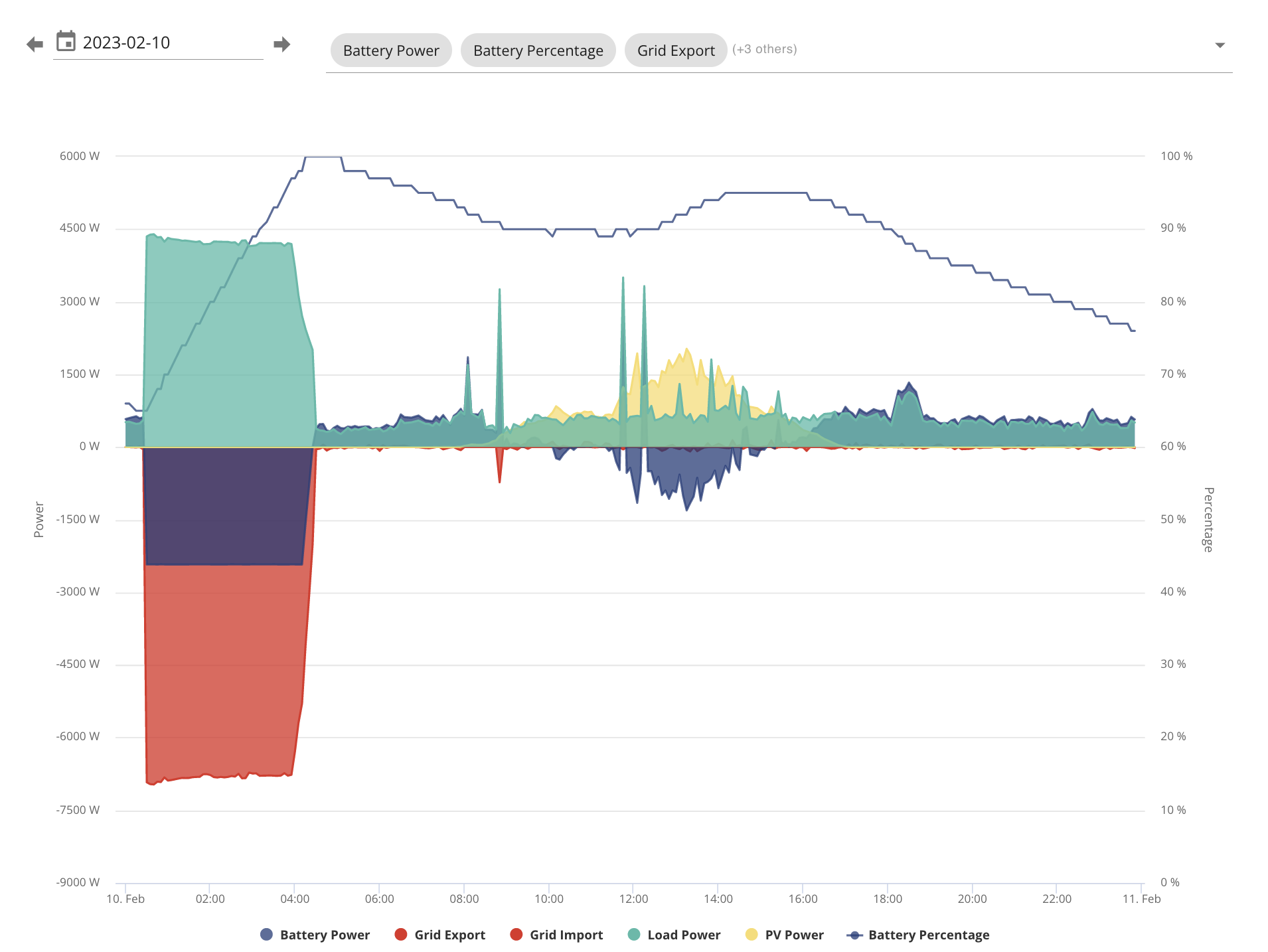Click the 11. Feb axis label
The width and height of the screenshot is (1268, 952).
(x=1141, y=899)
